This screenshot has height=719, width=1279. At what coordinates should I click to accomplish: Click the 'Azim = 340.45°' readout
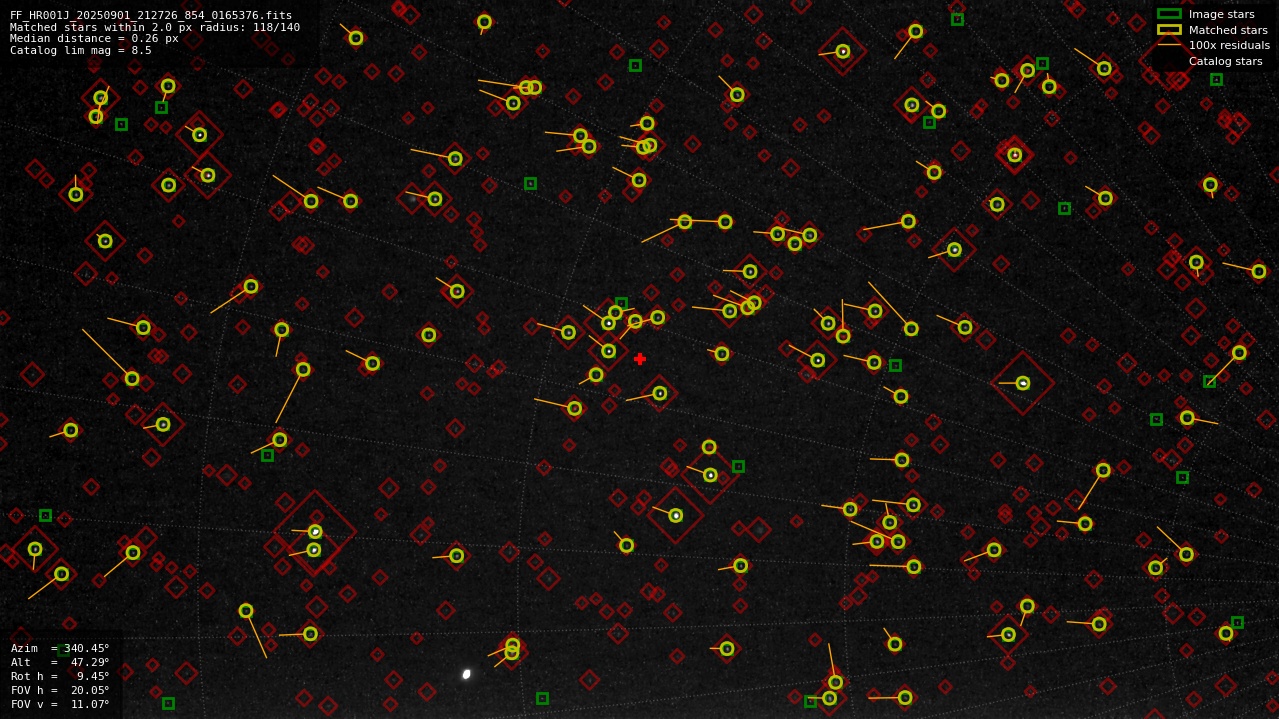point(60,648)
